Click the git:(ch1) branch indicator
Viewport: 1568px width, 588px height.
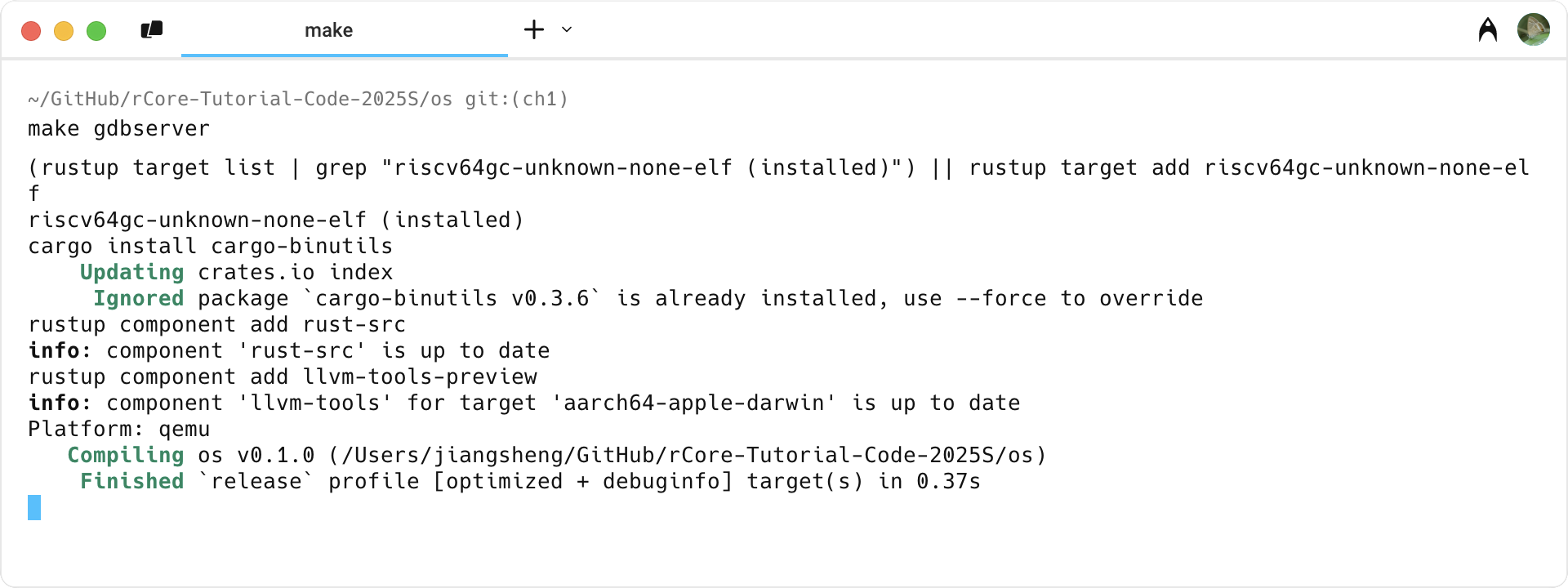pos(516,99)
